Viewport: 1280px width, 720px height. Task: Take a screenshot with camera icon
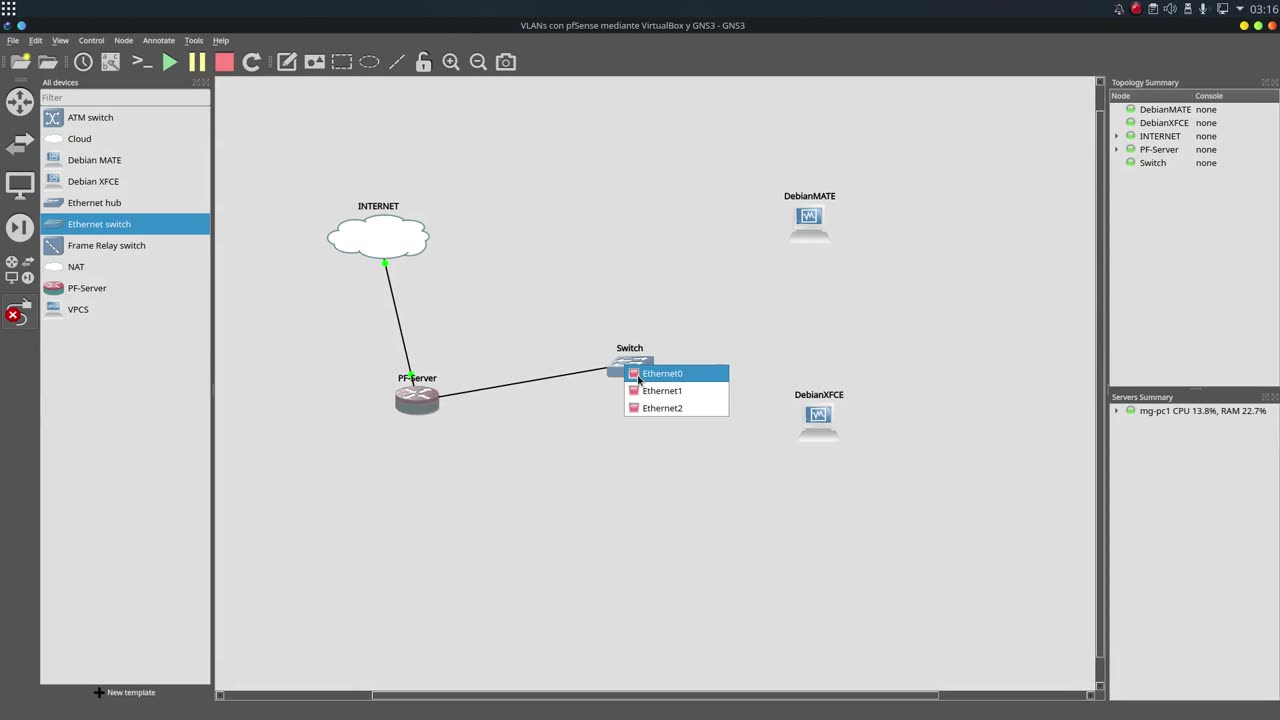(x=506, y=62)
